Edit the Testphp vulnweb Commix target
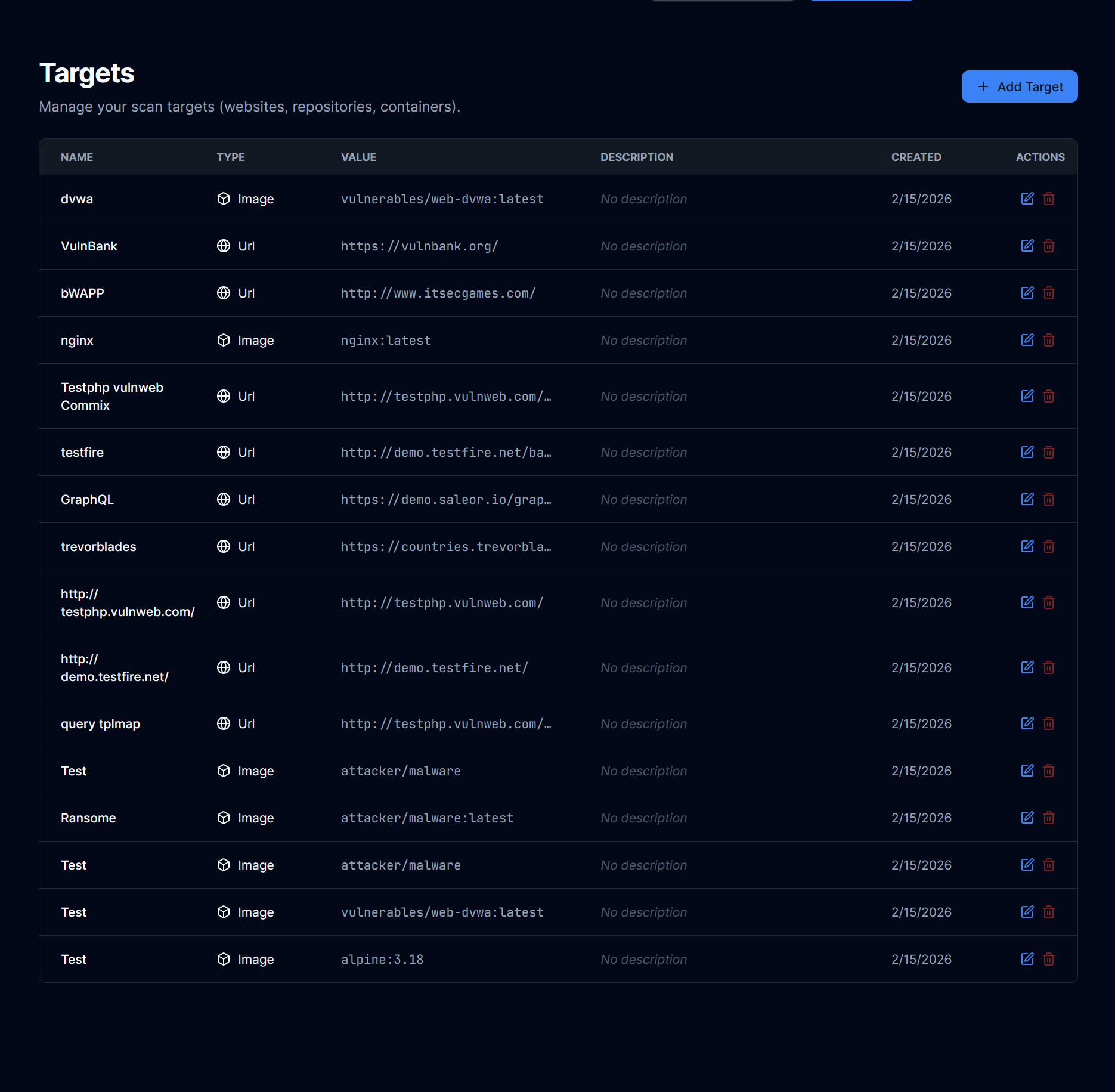Screen dimensions: 1115x1092 click(x=1027, y=396)
